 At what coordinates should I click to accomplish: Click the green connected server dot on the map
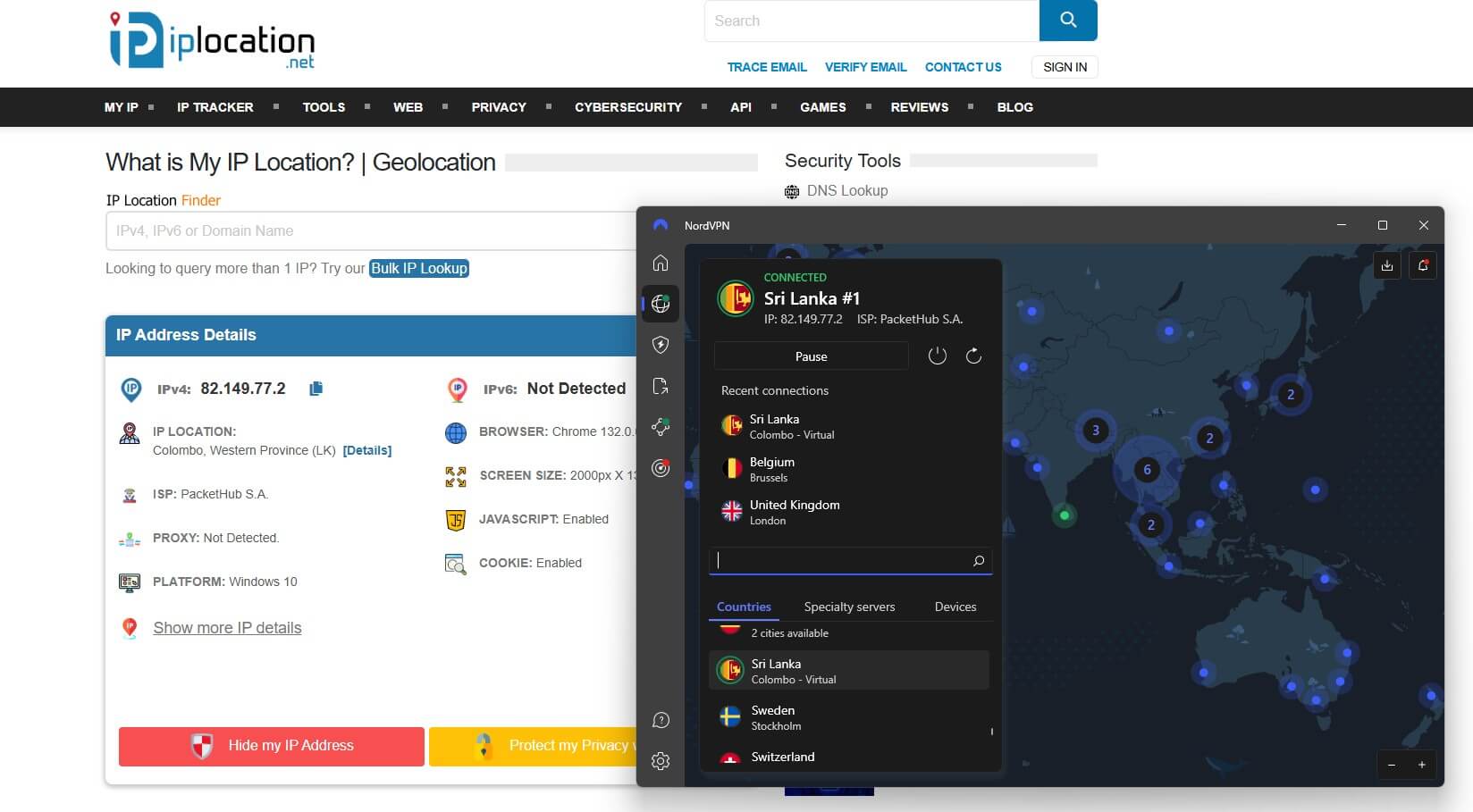click(x=1064, y=515)
